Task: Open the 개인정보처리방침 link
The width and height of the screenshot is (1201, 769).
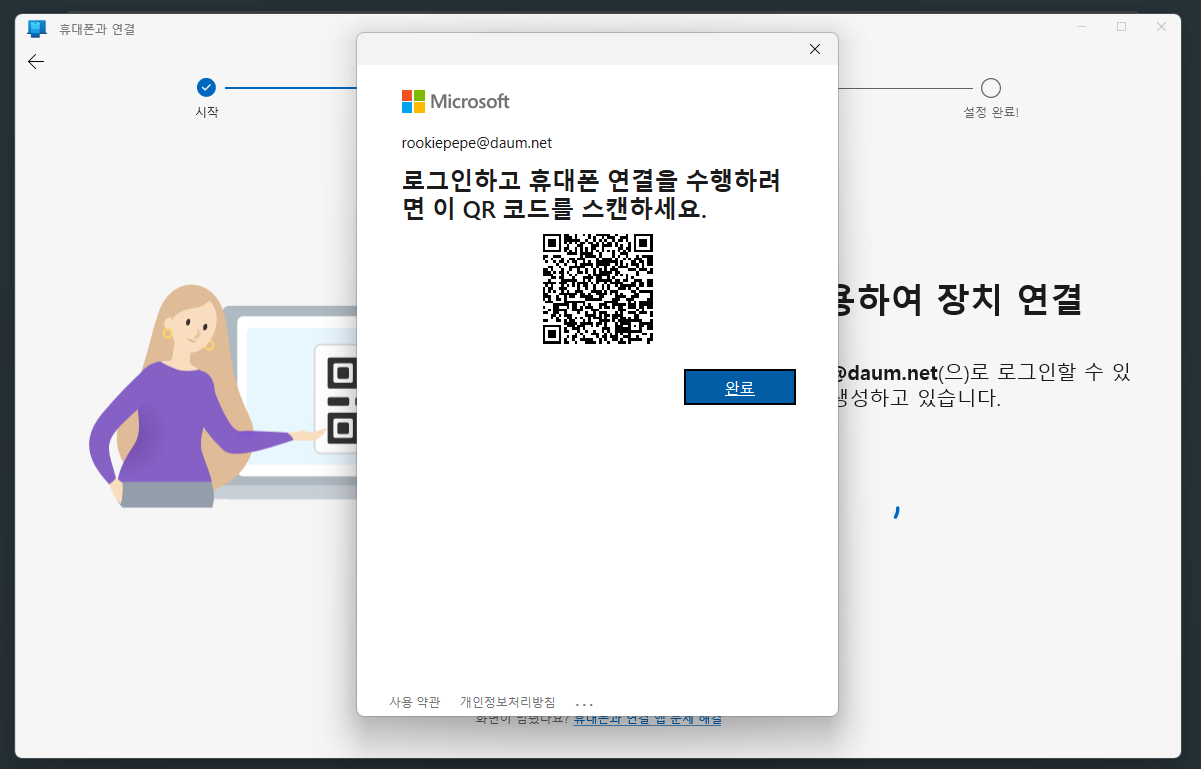Action: click(x=507, y=702)
